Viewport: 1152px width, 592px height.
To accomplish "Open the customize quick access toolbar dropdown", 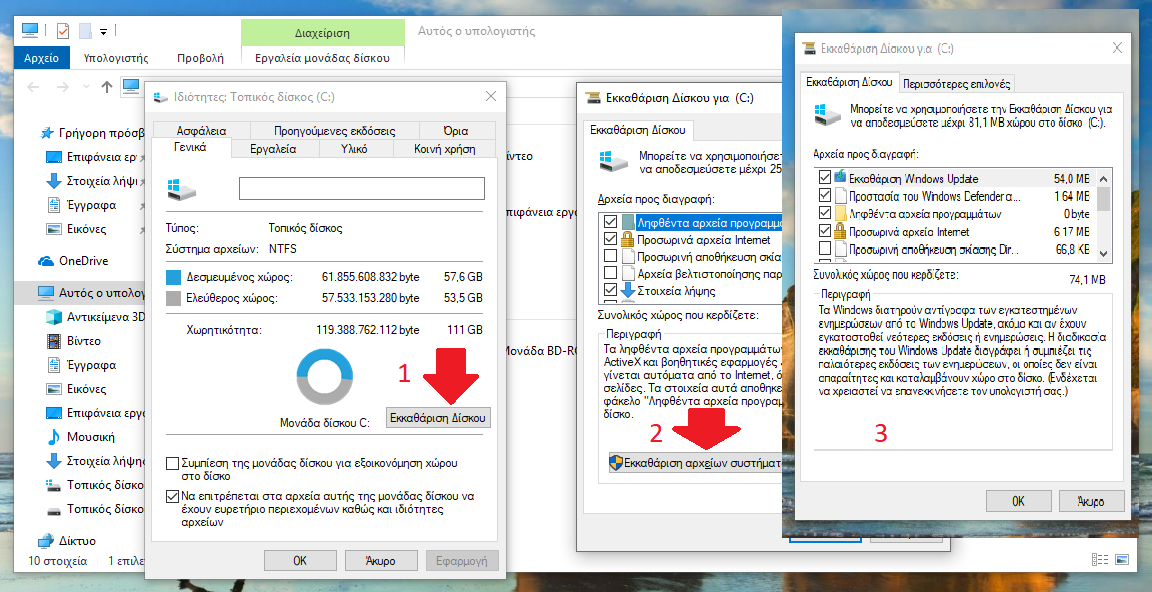I will (x=104, y=32).
